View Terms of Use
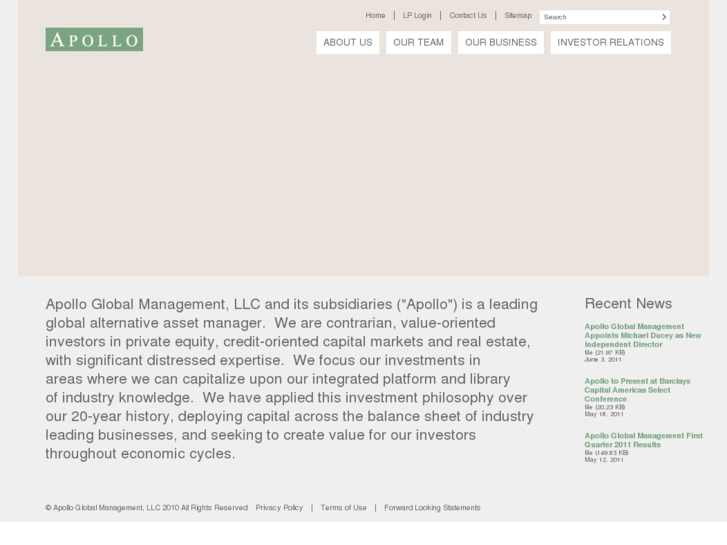The height and width of the screenshot is (545, 727). click(344, 507)
